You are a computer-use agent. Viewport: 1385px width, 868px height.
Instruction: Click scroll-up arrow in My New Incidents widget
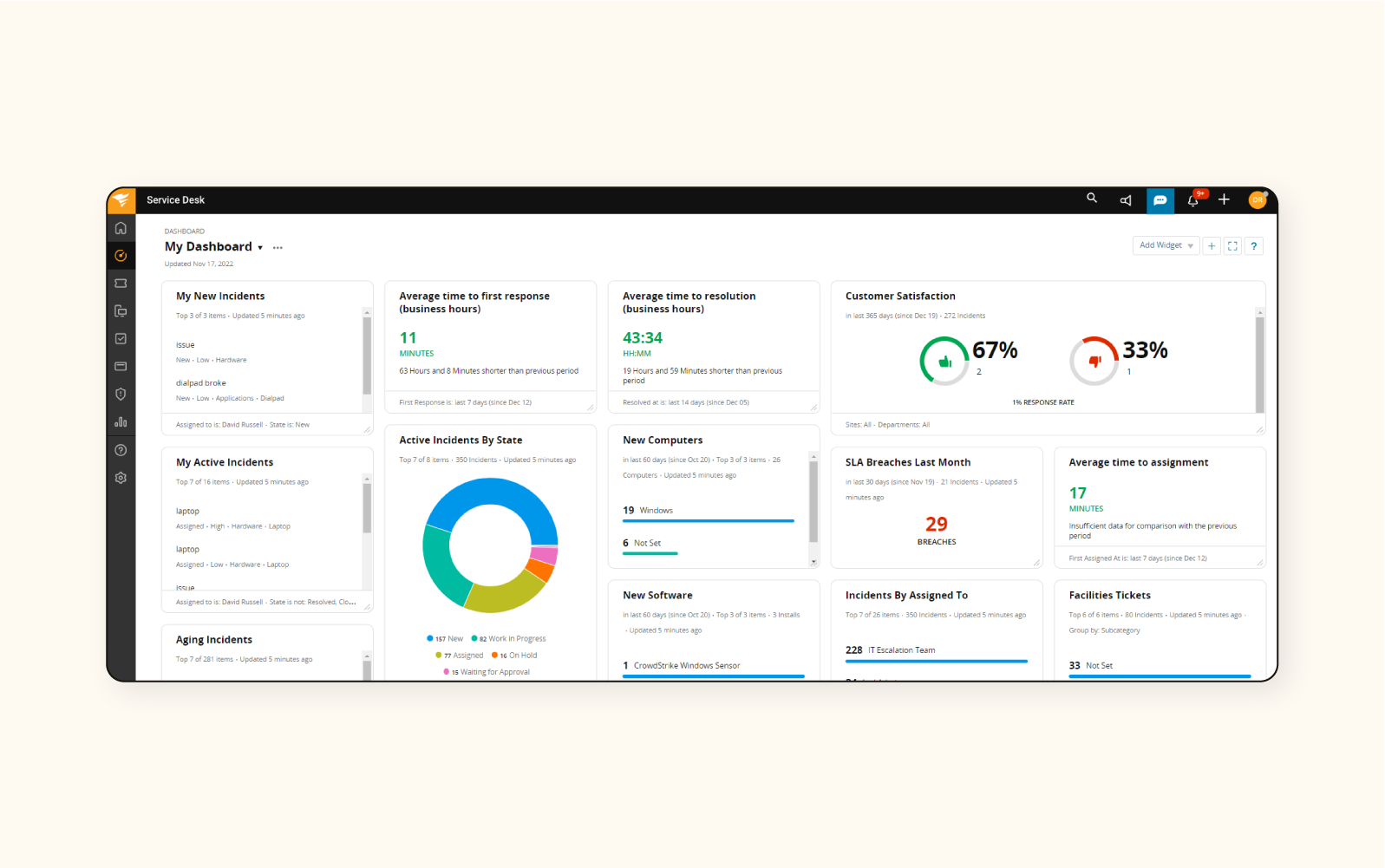[367, 312]
